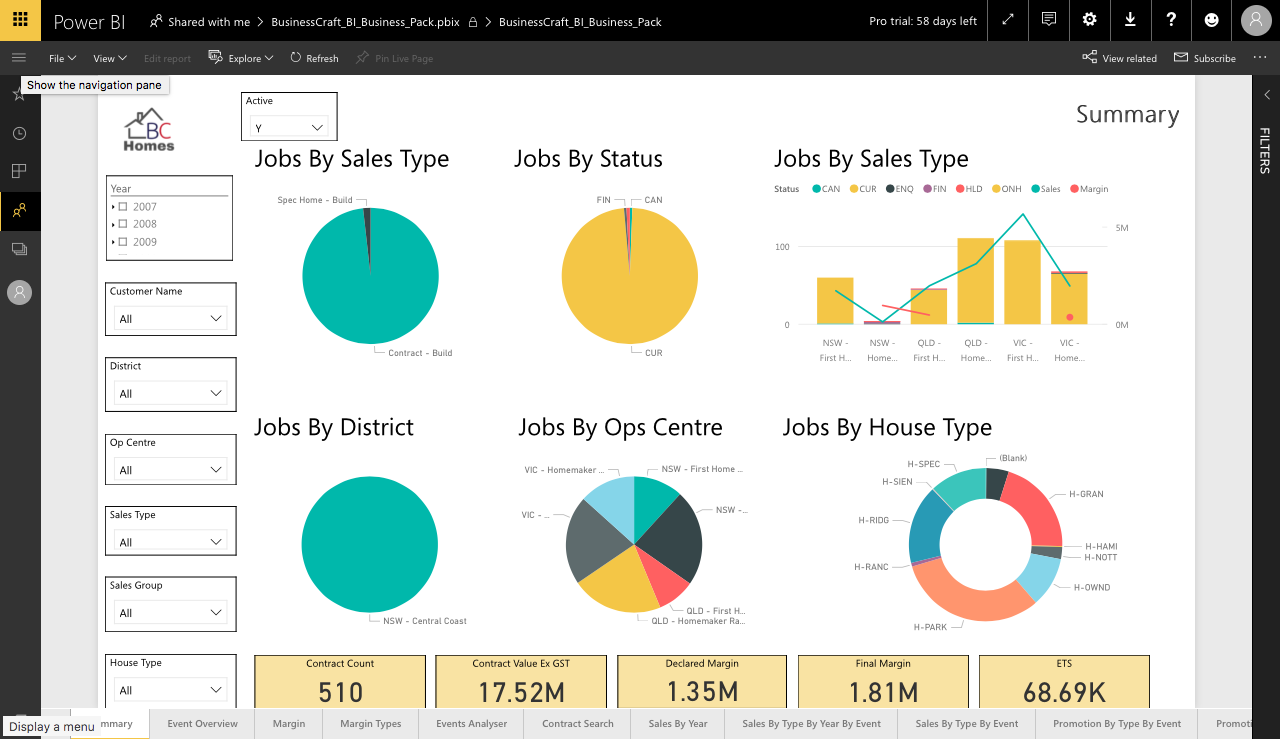The image size is (1280, 739).
Task: Open Sales By Type By Year By Event tab
Action: [811, 723]
